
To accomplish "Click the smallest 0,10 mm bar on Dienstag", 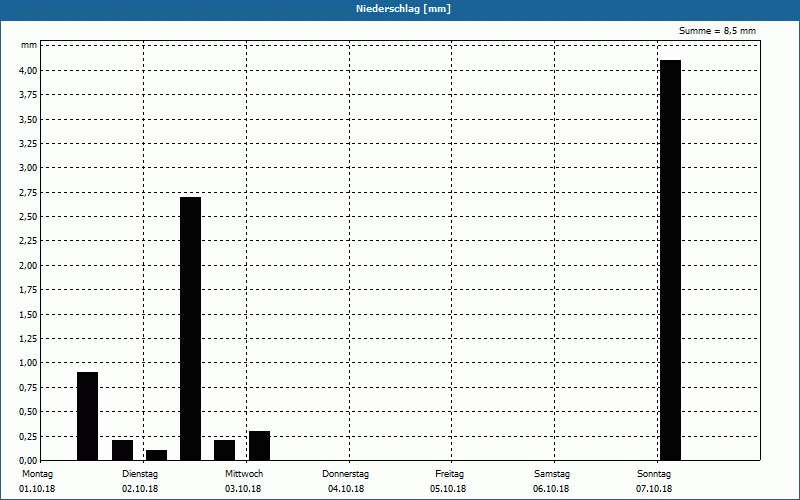I will [156, 455].
